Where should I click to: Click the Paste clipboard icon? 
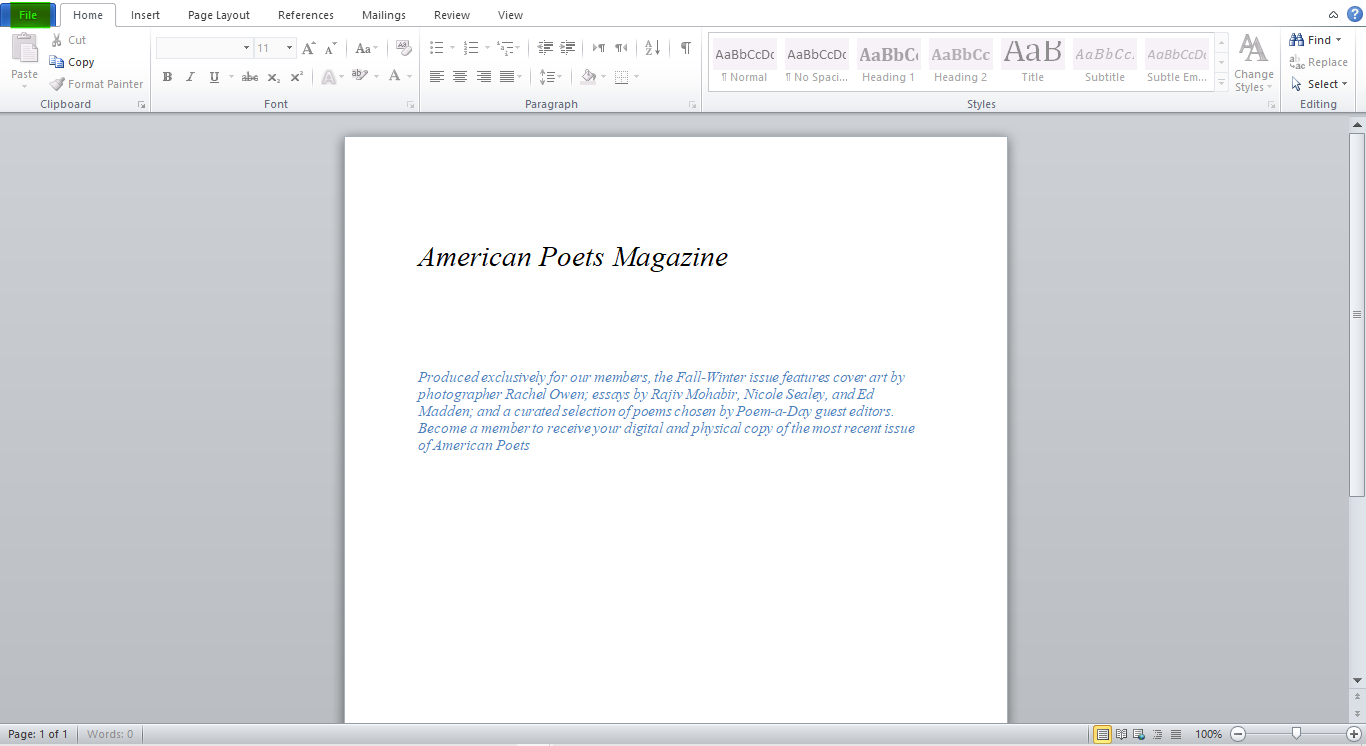24,48
